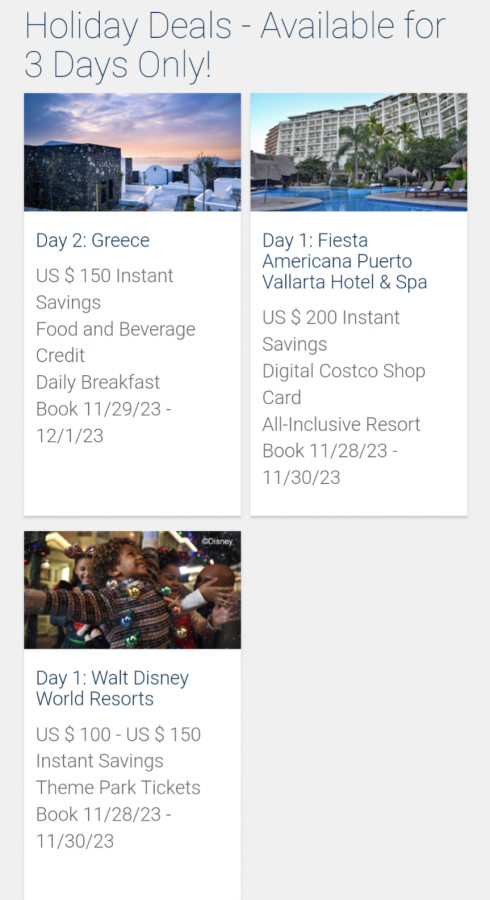Viewport: 490px width, 900px height.
Task: Select Food and Beverage Credit line
Action: click(x=115, y=342)
